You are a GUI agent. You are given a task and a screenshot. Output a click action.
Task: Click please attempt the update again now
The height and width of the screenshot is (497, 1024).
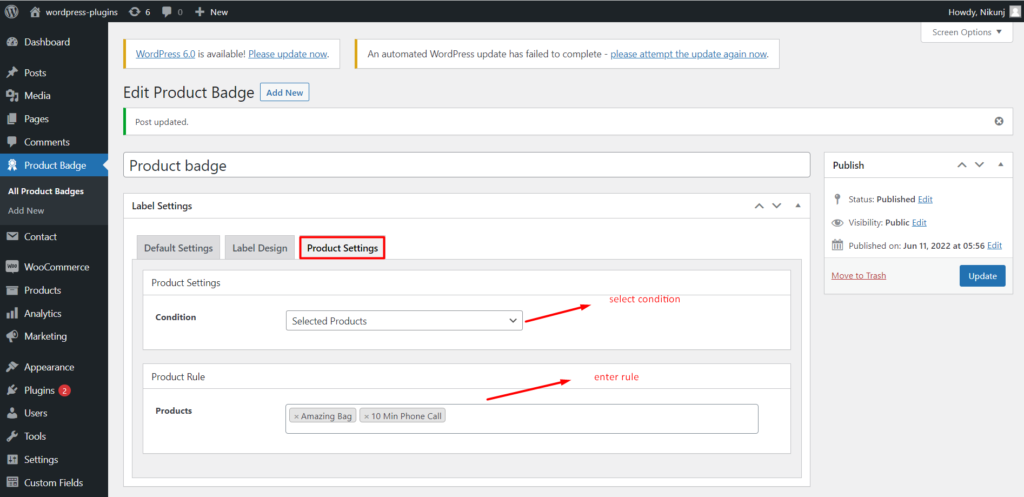tap(688, 54)
